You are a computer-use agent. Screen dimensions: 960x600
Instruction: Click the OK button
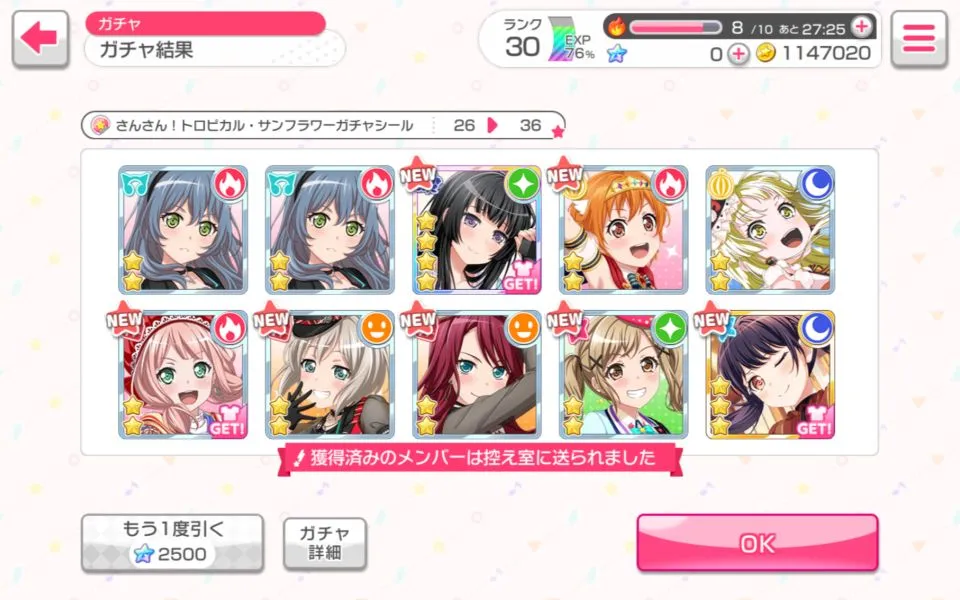point(757,542)
